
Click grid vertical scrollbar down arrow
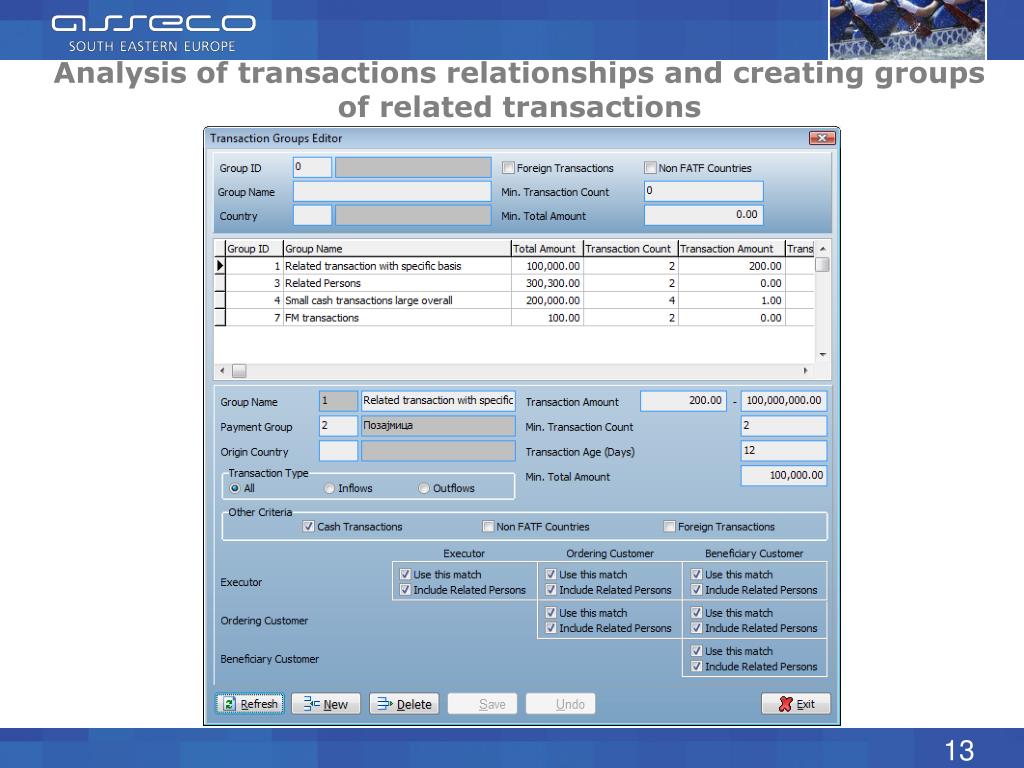[823, 355]
